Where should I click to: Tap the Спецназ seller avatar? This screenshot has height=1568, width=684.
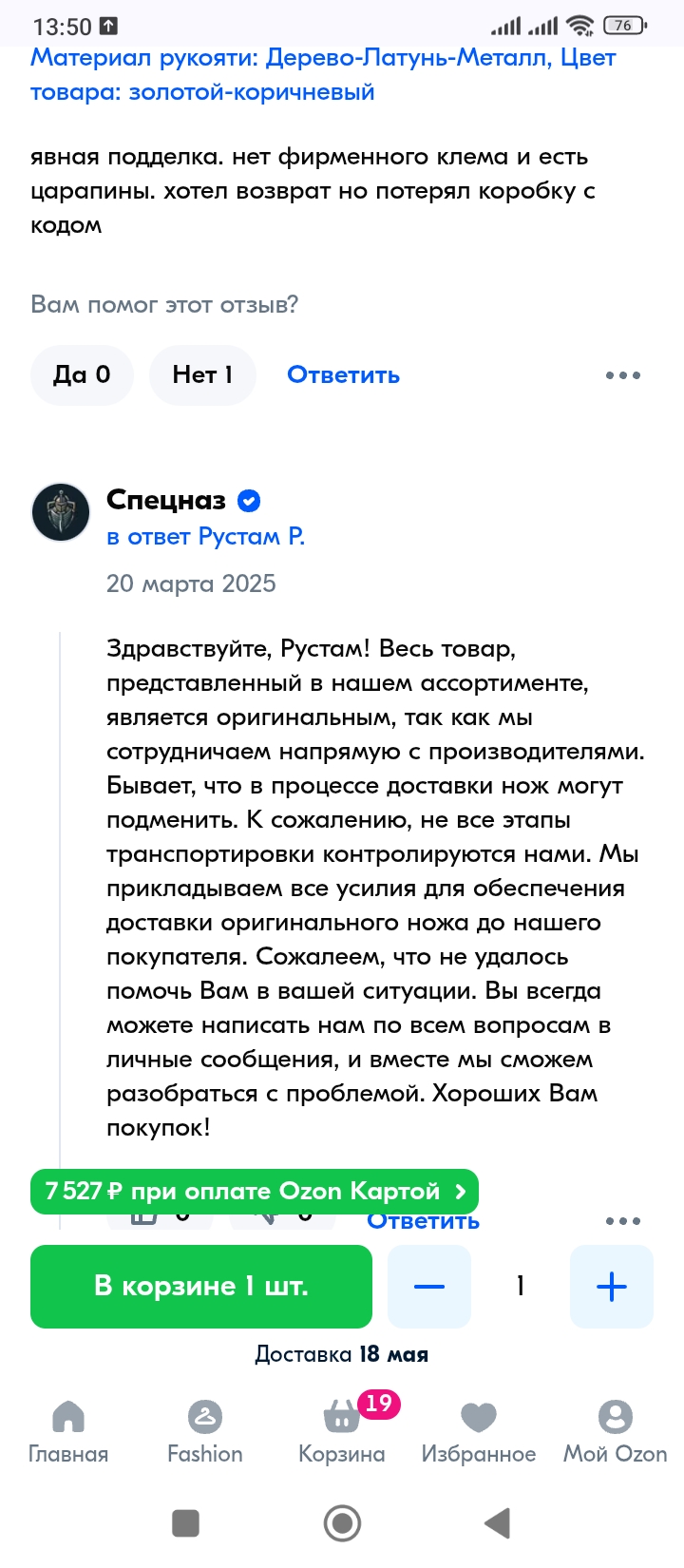61,511
